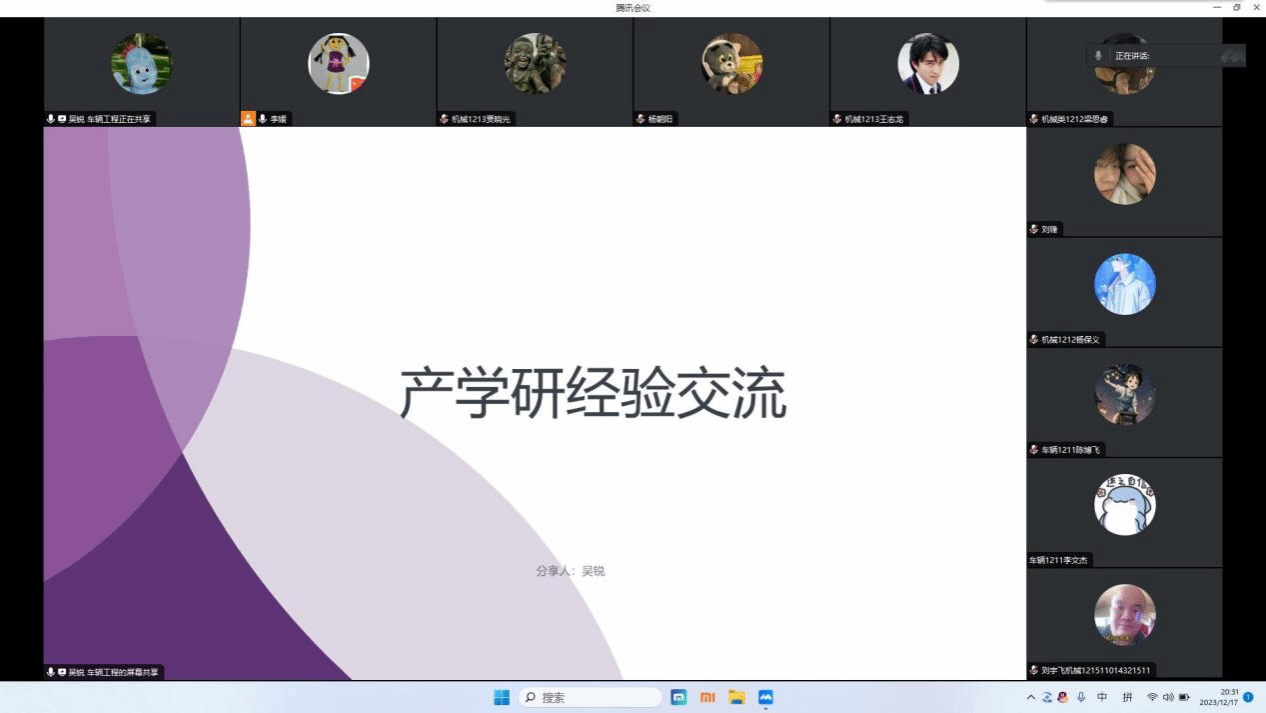Click the Wi-Fi network icon in the system tray
The image size is (1266, 713).
click(x=1152, y=697)
